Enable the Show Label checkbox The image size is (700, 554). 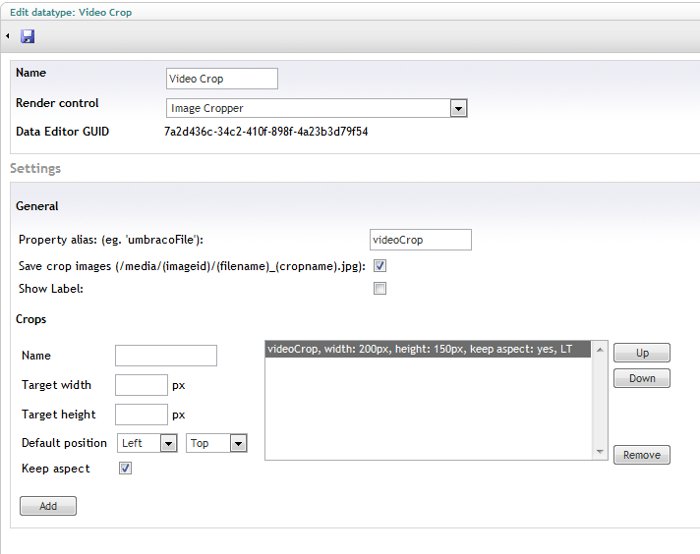(379, 289)
